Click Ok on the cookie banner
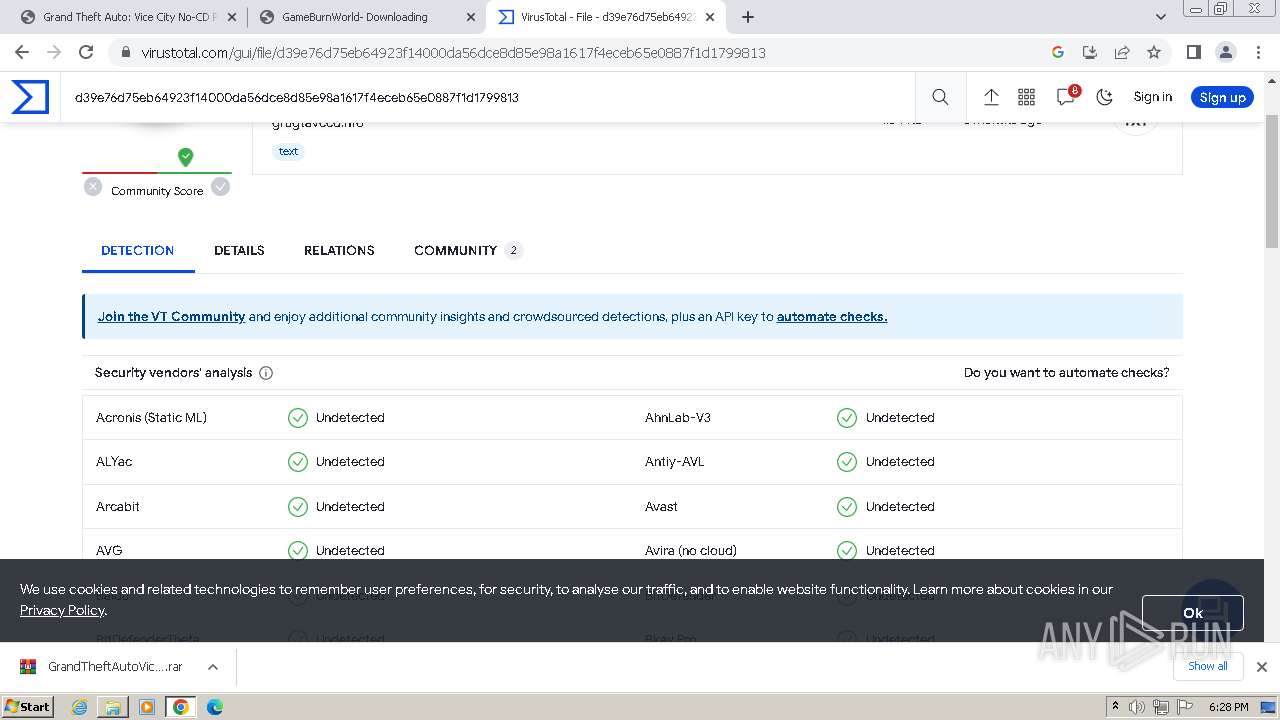1280x720 pixels. 1192,613
